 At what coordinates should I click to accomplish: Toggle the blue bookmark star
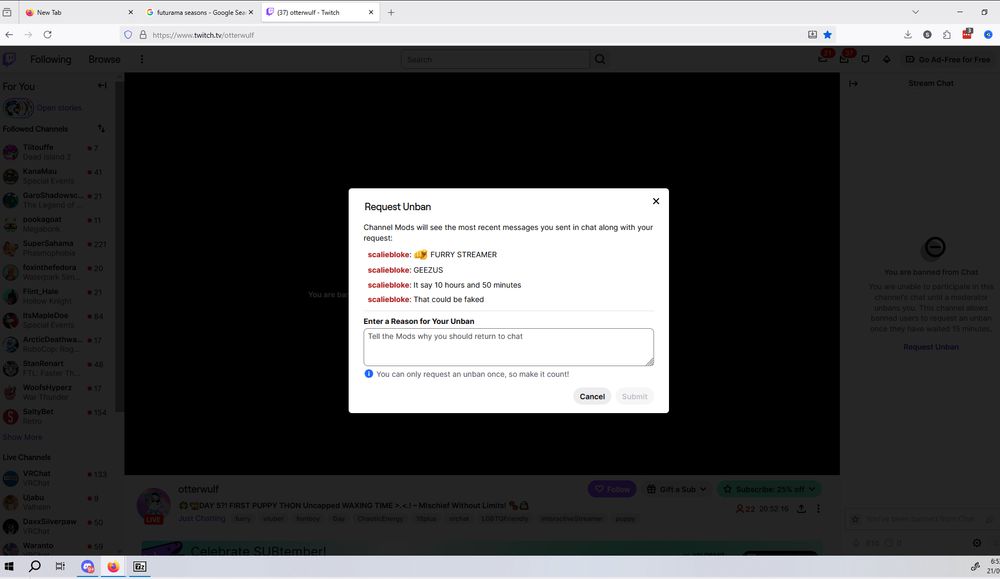pos(828,34)
